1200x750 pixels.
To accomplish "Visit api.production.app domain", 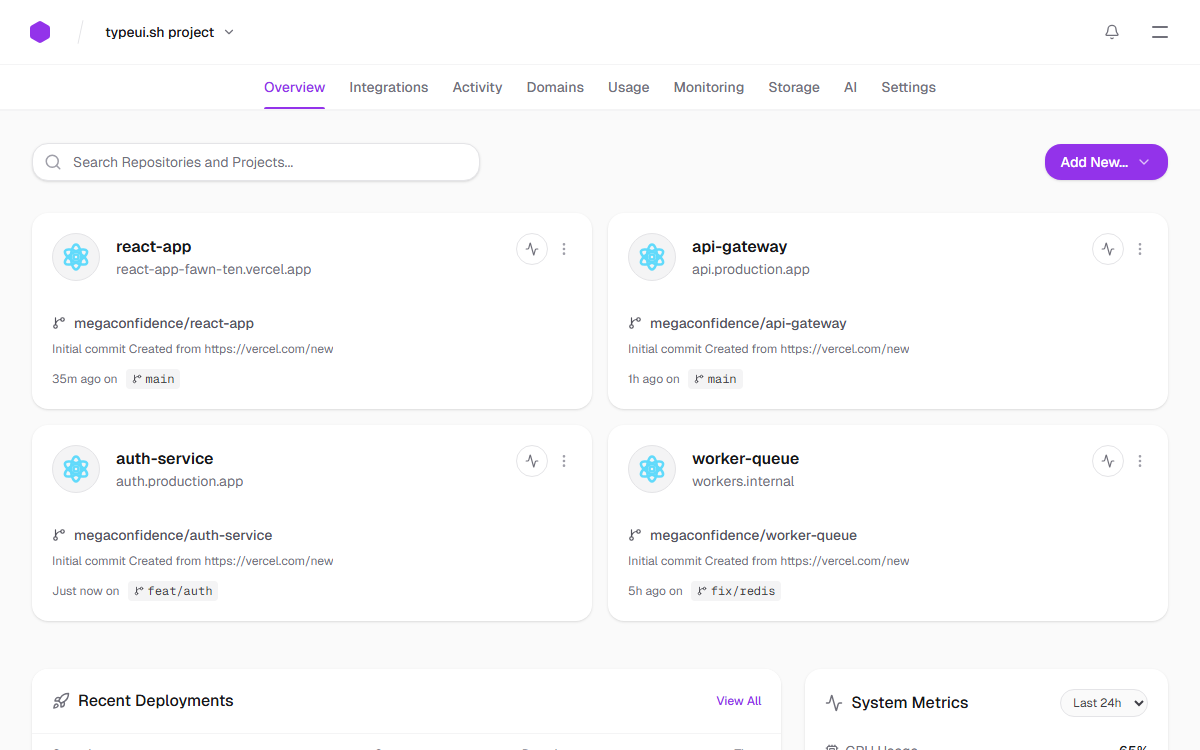I will click(751, 269).
